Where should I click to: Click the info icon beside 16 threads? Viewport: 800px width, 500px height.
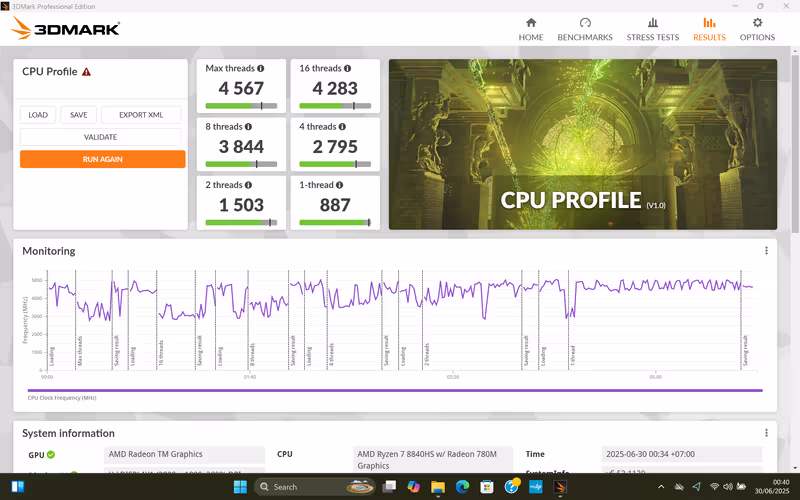[x=347, y=69]
